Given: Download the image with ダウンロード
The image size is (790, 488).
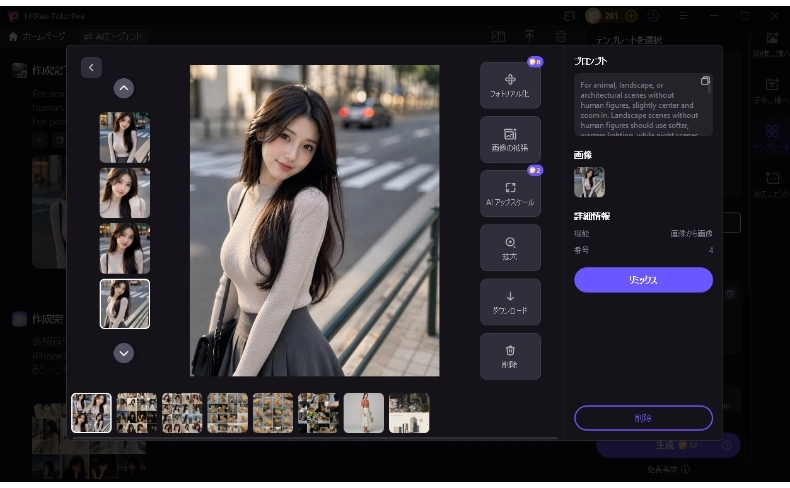Looking at the screenshot, I should coord(510,302).
